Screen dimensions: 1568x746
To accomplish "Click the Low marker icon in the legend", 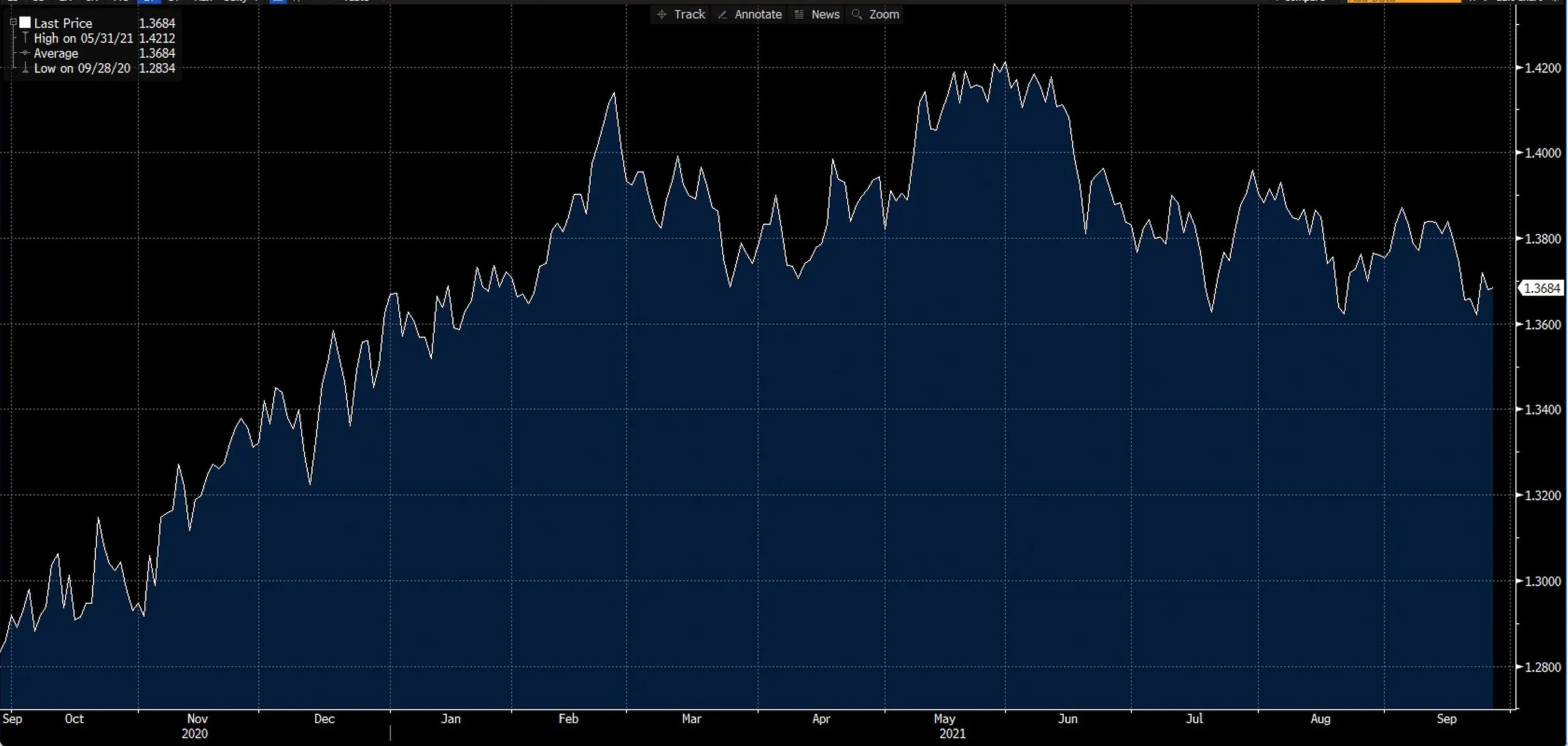I will point(25,68).
